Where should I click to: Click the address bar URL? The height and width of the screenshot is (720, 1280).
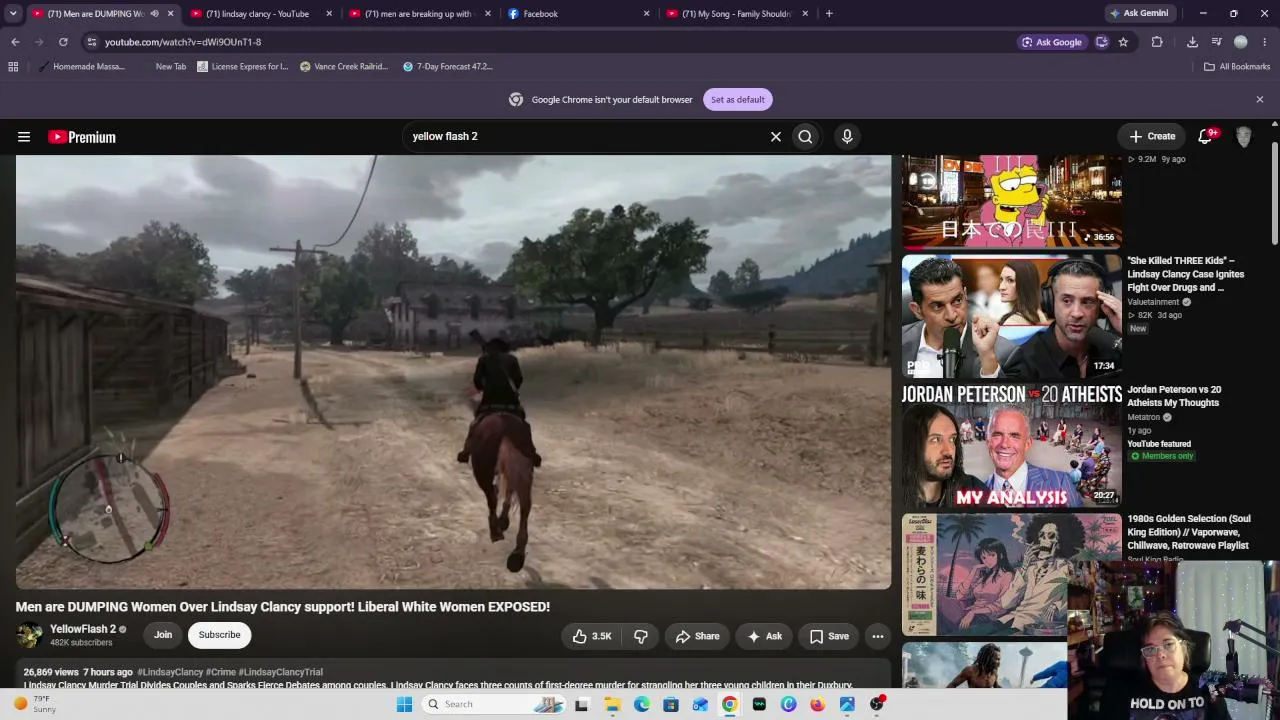point(183,42)
